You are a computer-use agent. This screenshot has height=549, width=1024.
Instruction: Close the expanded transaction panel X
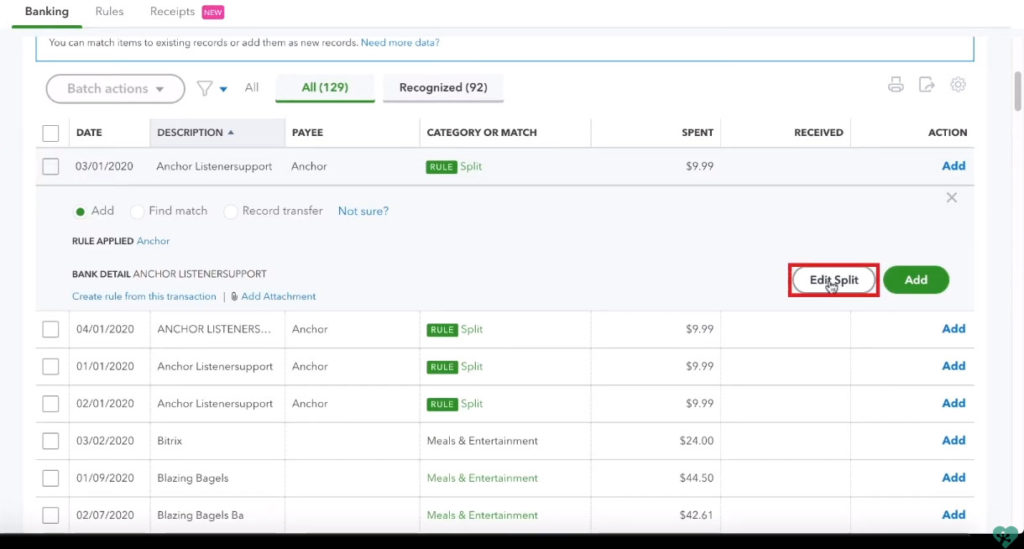point(951,198)
